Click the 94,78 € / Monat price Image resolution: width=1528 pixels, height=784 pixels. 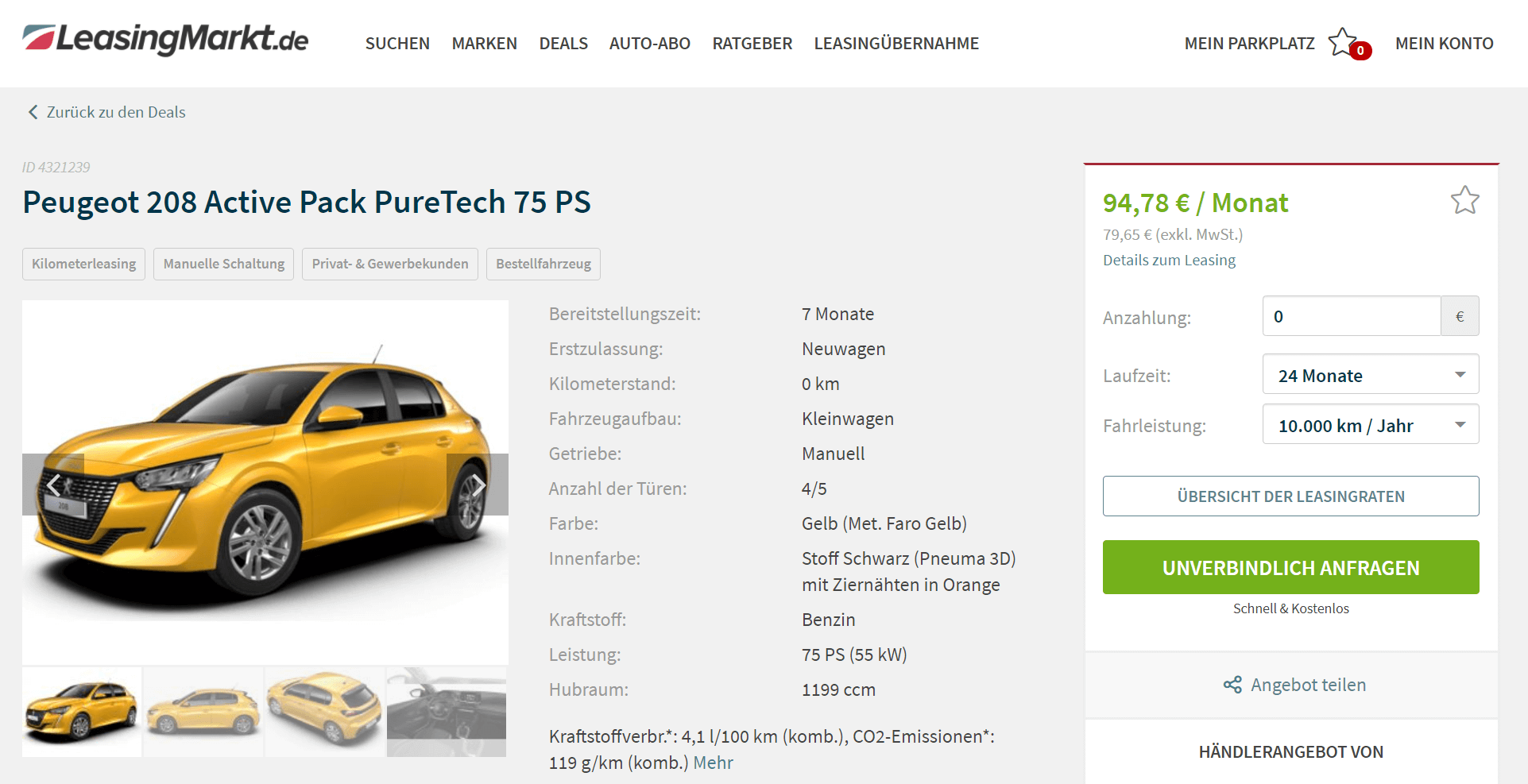1195,203
